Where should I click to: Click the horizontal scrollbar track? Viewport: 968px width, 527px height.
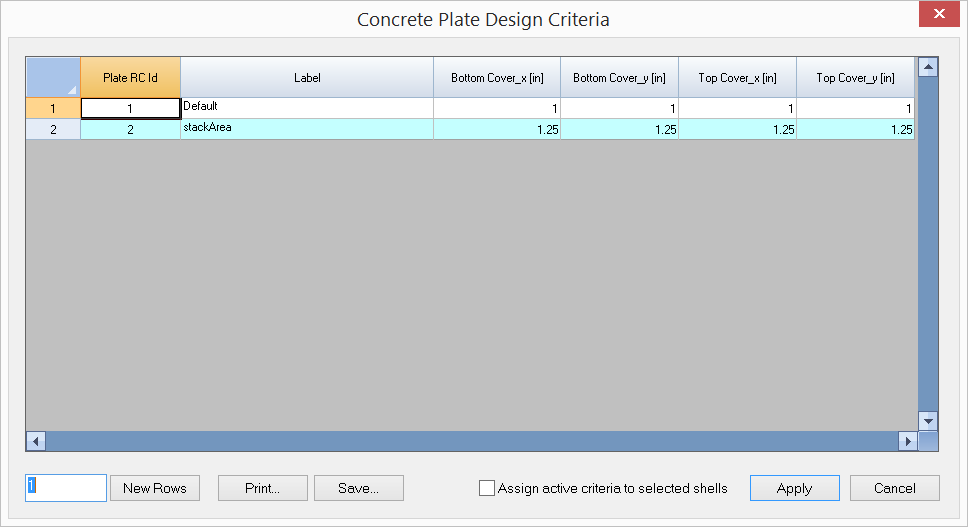[472, 441]
